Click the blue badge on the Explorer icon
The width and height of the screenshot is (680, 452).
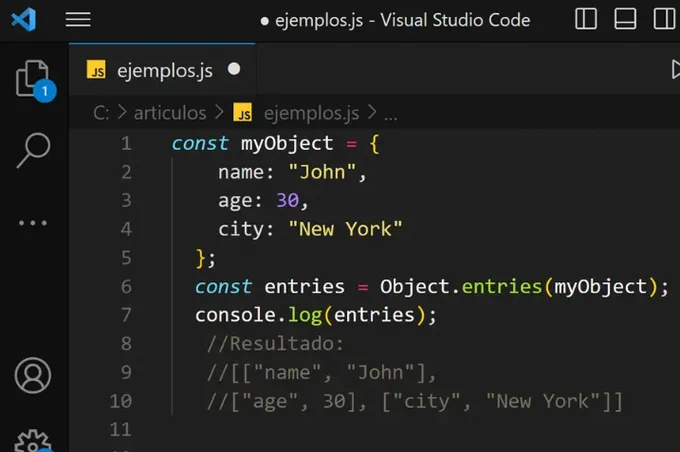(x=45, y=91)
